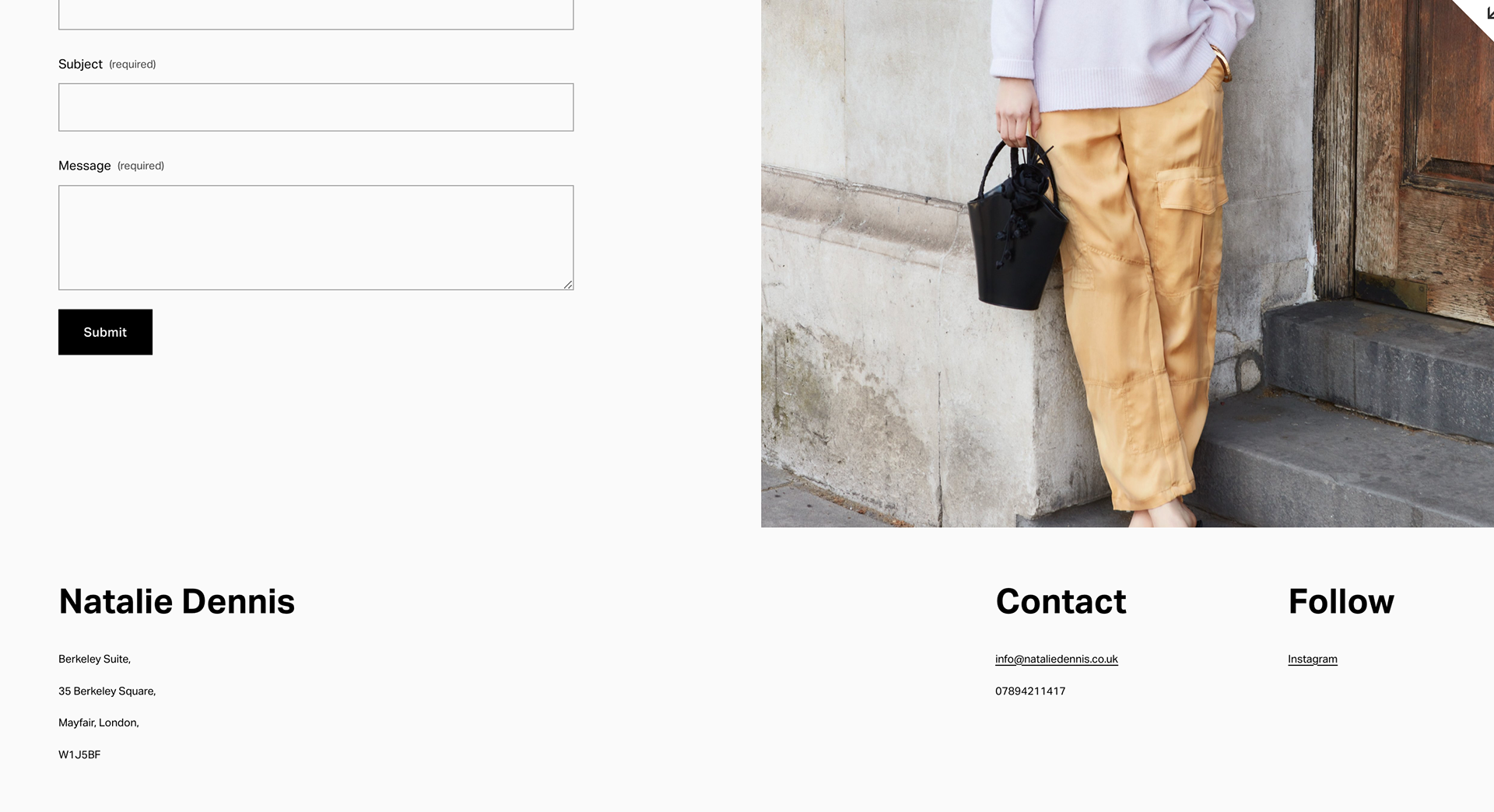
Task: Click the phone number 07894211417
Action: (x=1030, y=691)
